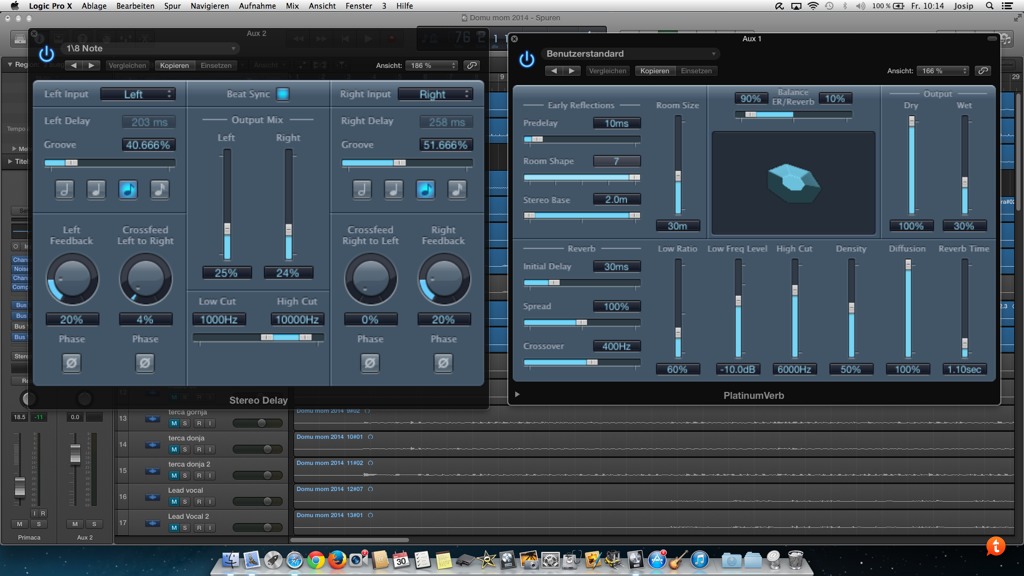Click Vergleichen in the Stereo Delay window
The width and height of the screenshot is (1024, 576).
click(127, 65)
